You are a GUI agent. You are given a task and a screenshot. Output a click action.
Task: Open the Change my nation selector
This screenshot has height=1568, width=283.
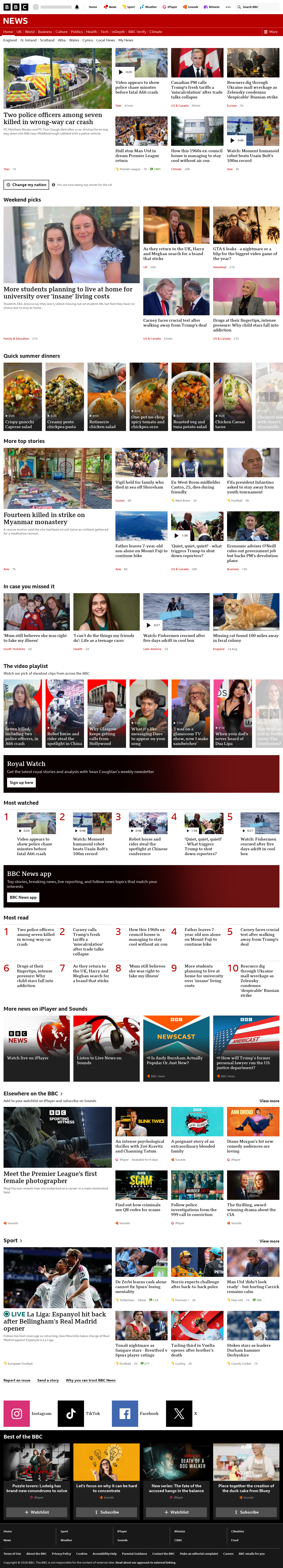click(26, 185)
